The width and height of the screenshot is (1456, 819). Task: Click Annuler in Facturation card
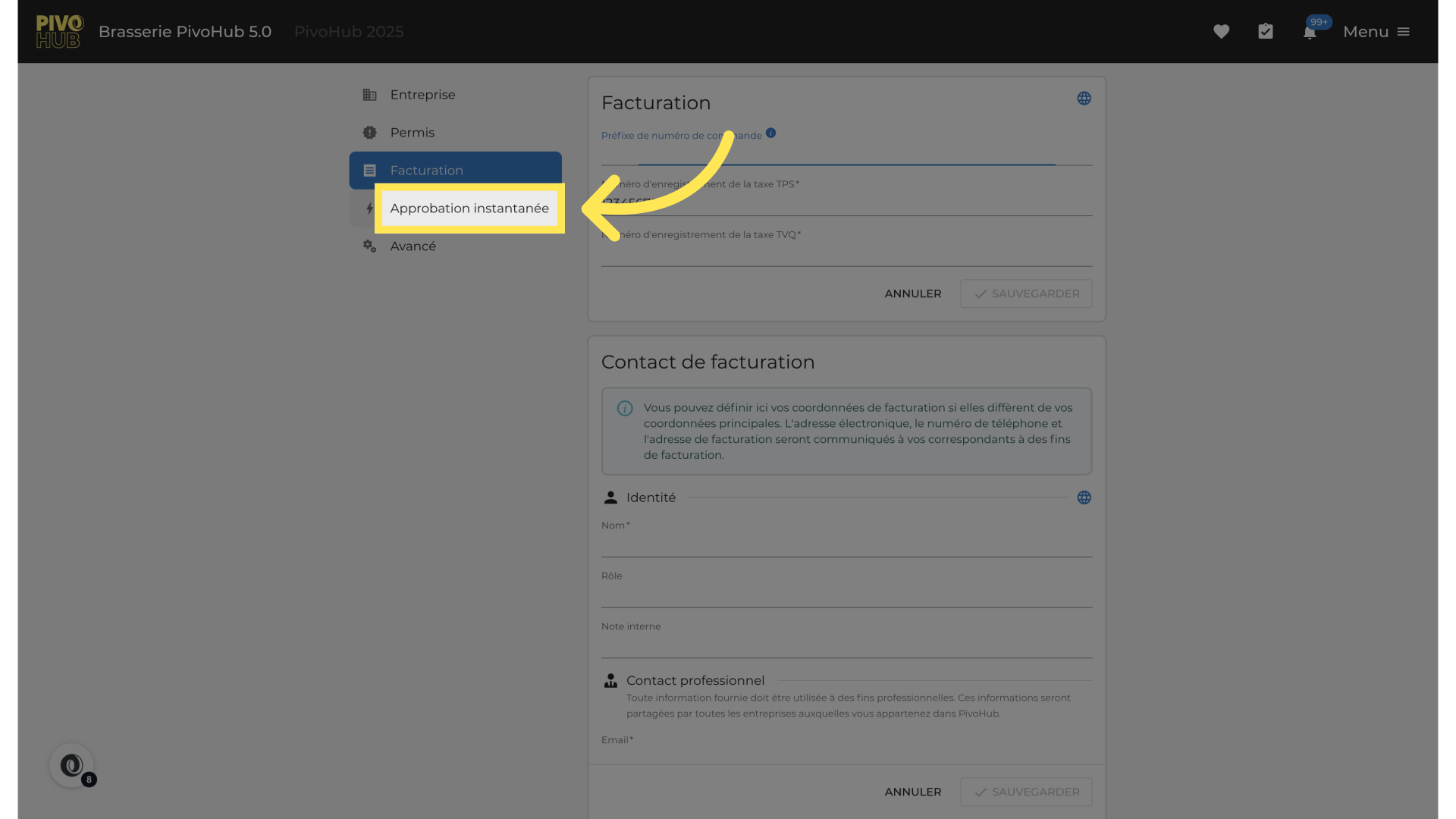[x=912, y=293]
